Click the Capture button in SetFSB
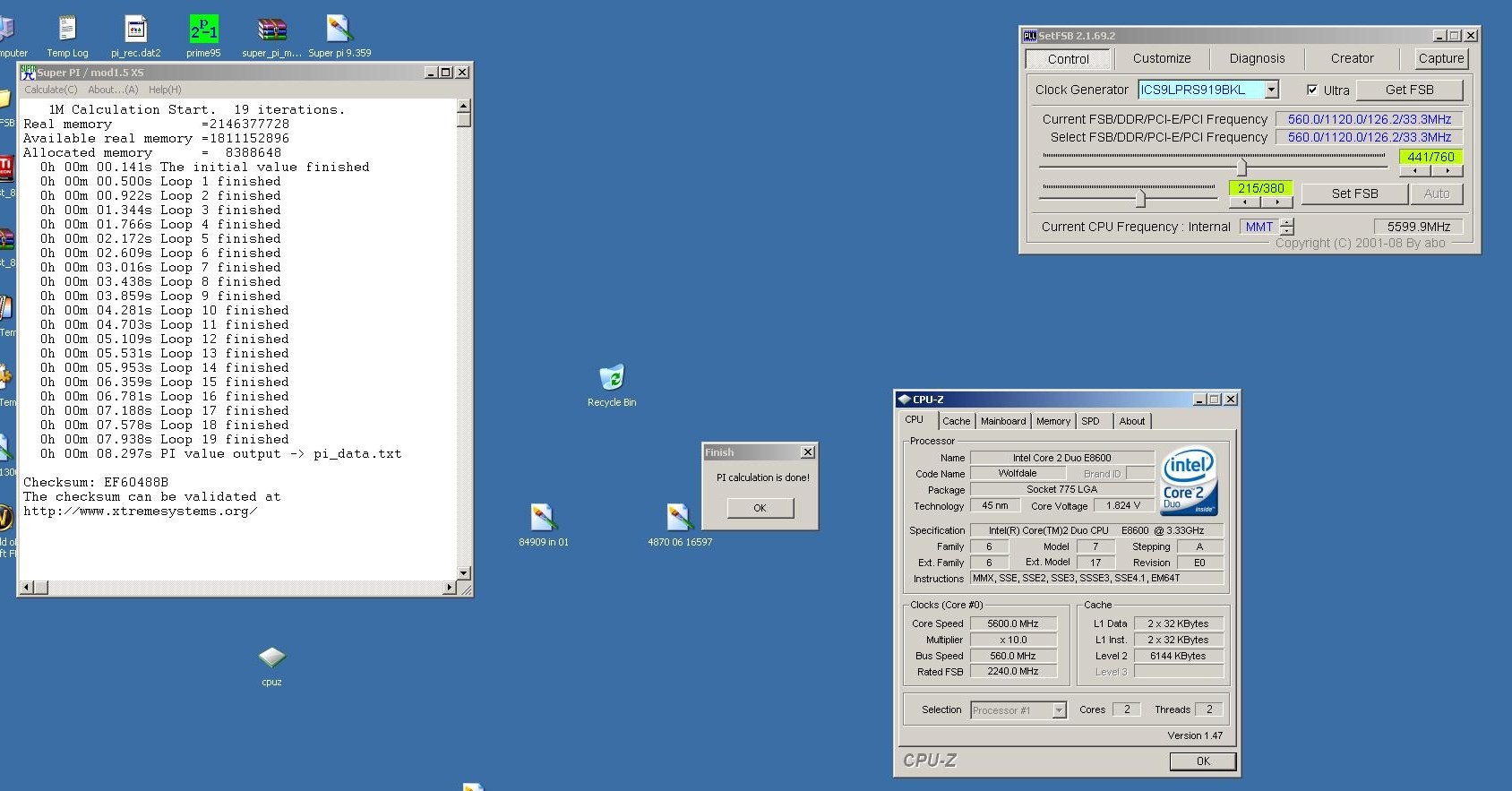Viewport: 1512px width, 791px height. [x=1441, y=58]
